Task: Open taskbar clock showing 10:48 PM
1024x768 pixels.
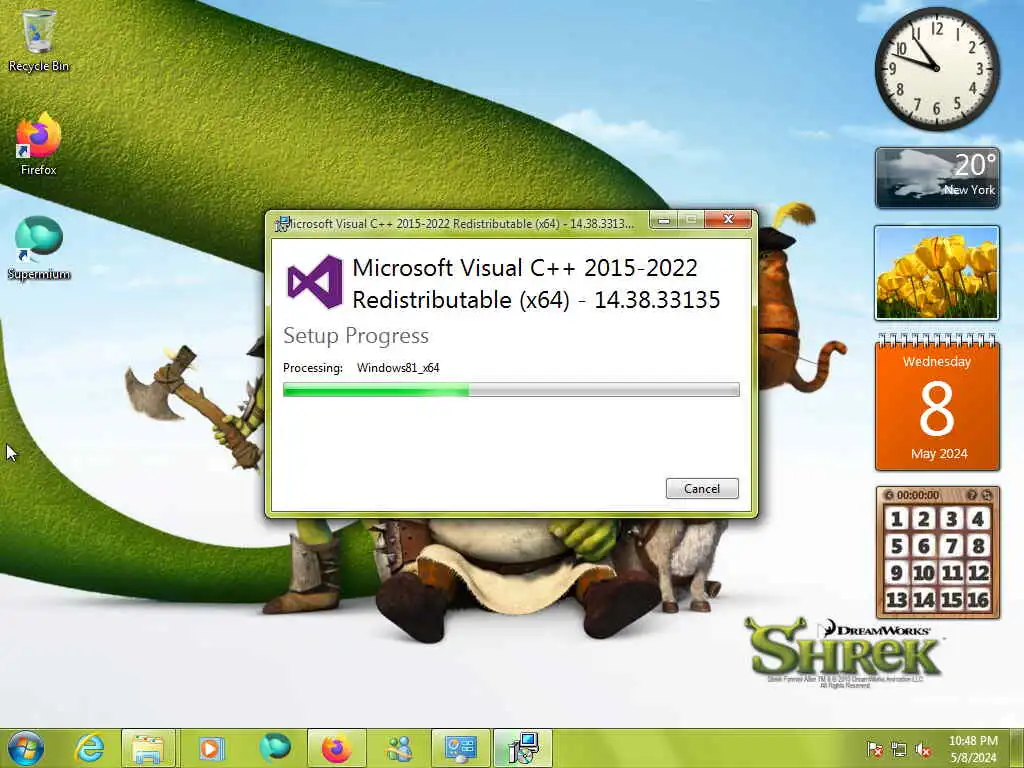Action: point(973,749)
